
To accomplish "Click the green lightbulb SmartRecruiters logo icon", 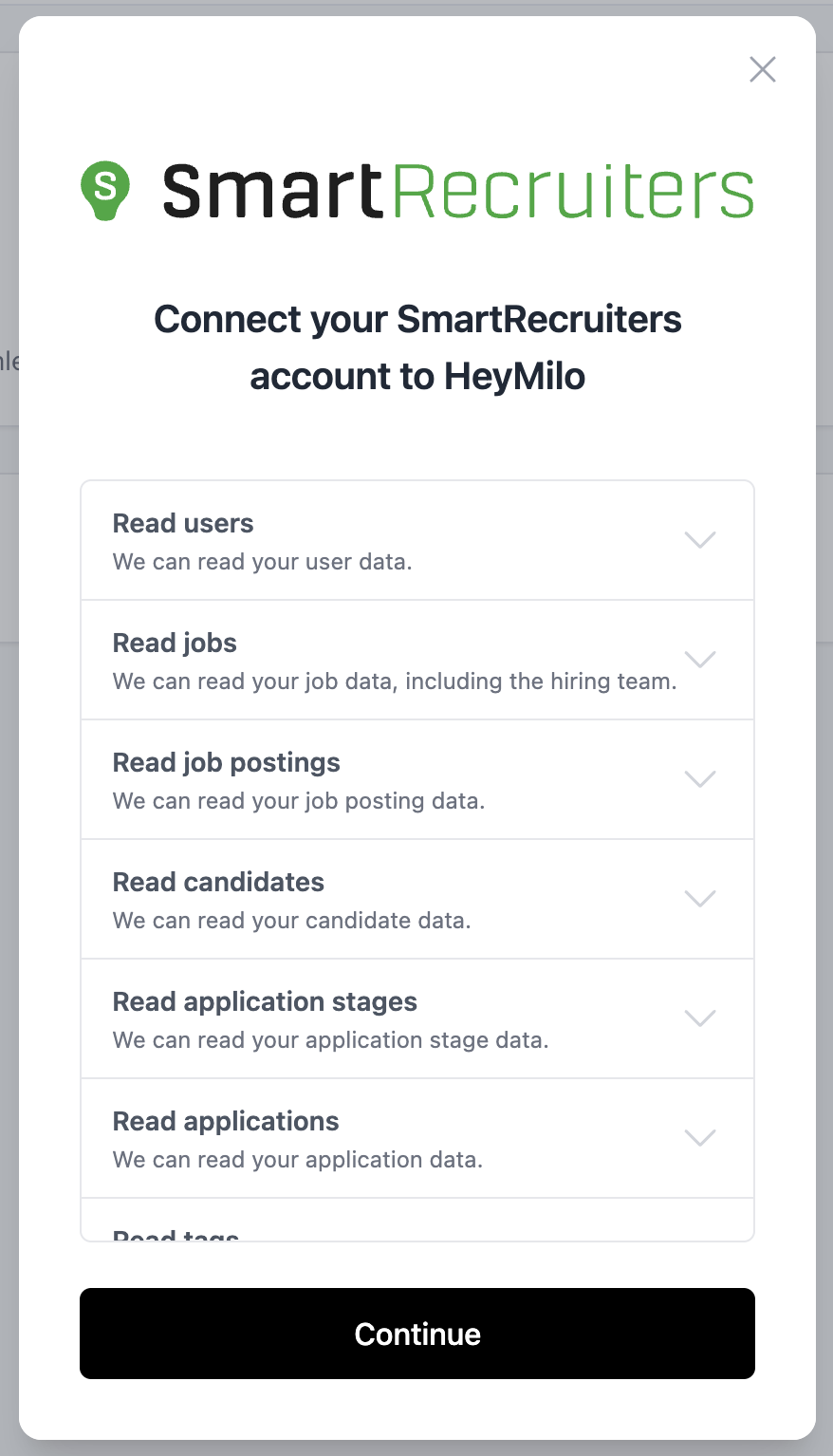I will point(105,190).
